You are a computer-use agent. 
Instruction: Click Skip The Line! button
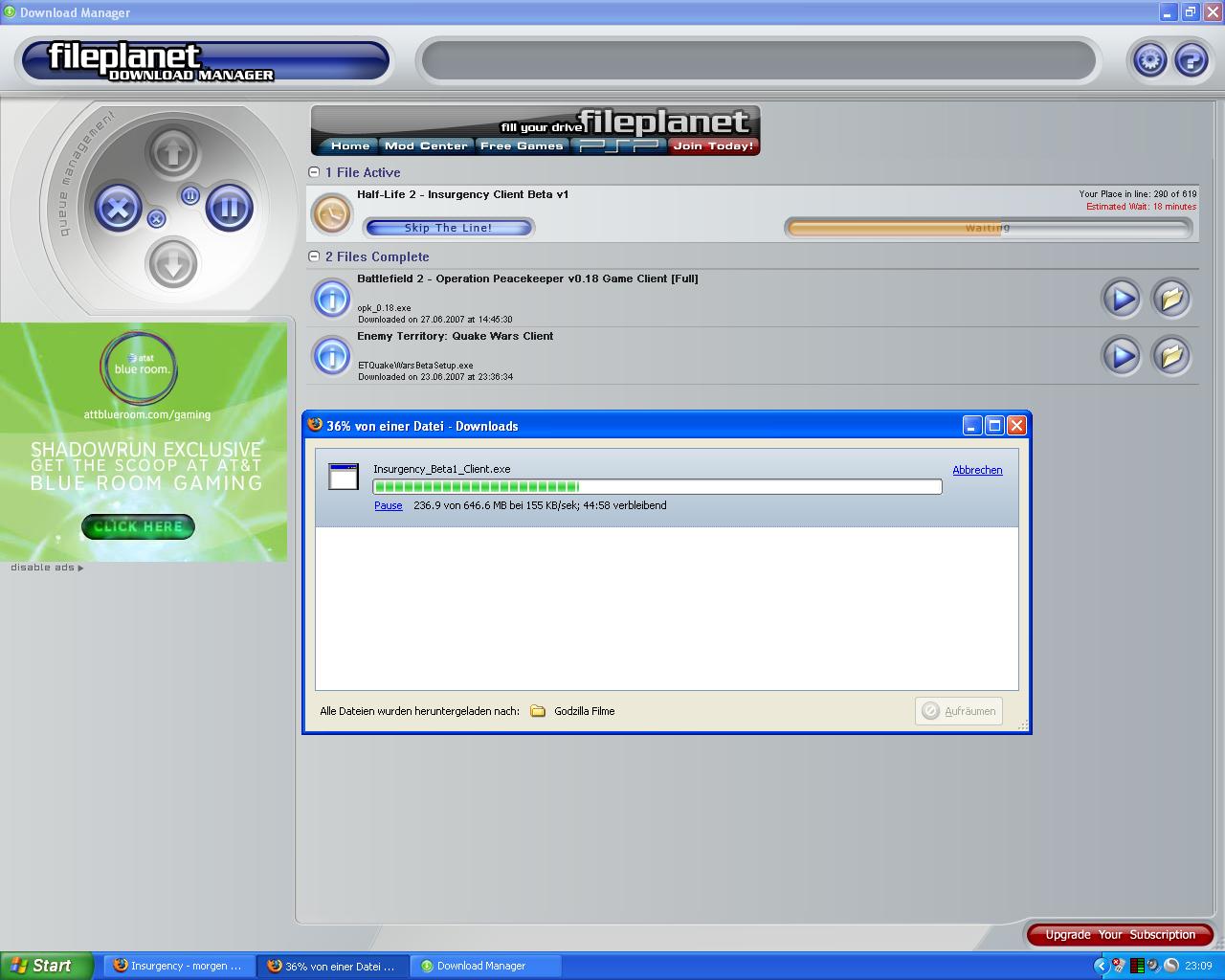click(448, 228)
